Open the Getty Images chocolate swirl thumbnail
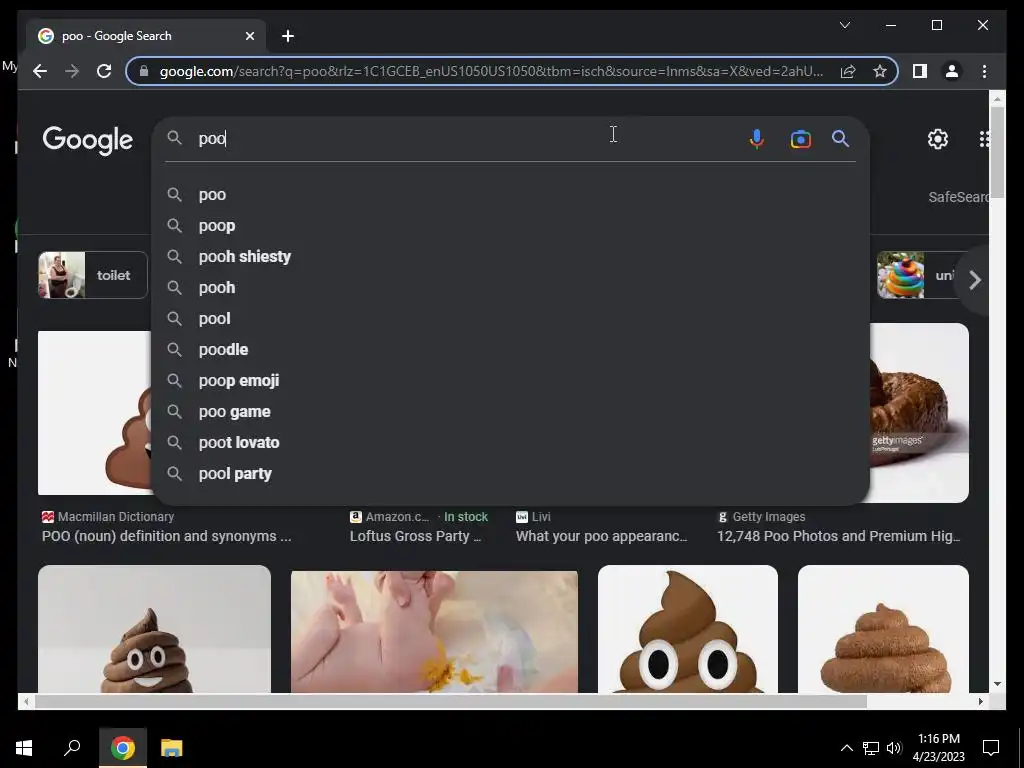 [x=920, y=413]
